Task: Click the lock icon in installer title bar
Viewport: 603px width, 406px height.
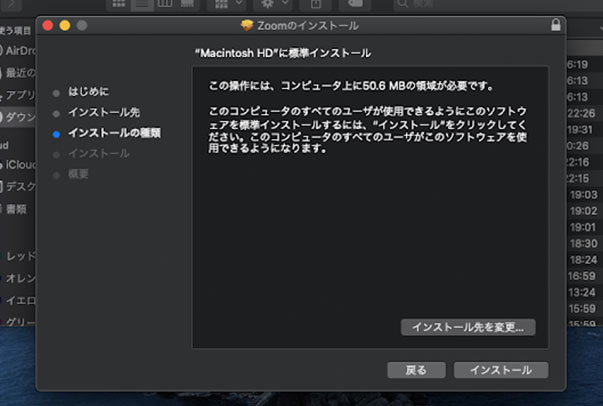Action: (x=555, y=25)
